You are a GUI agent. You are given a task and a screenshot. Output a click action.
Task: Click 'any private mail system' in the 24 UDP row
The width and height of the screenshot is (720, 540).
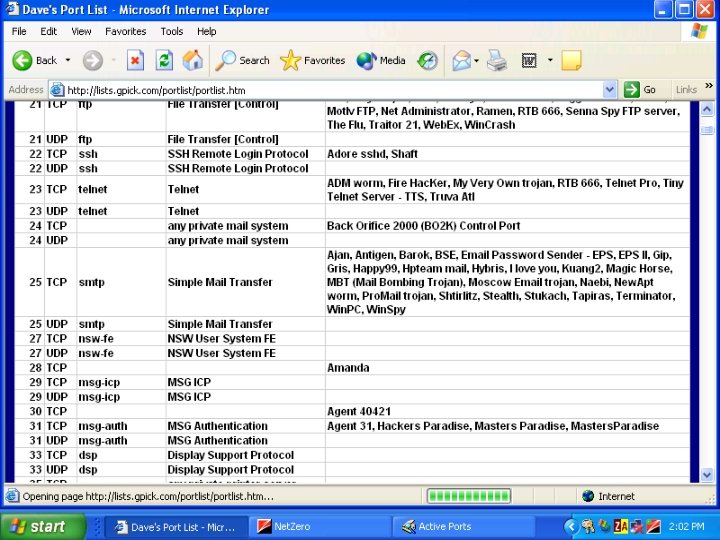(x=228, y=241)
